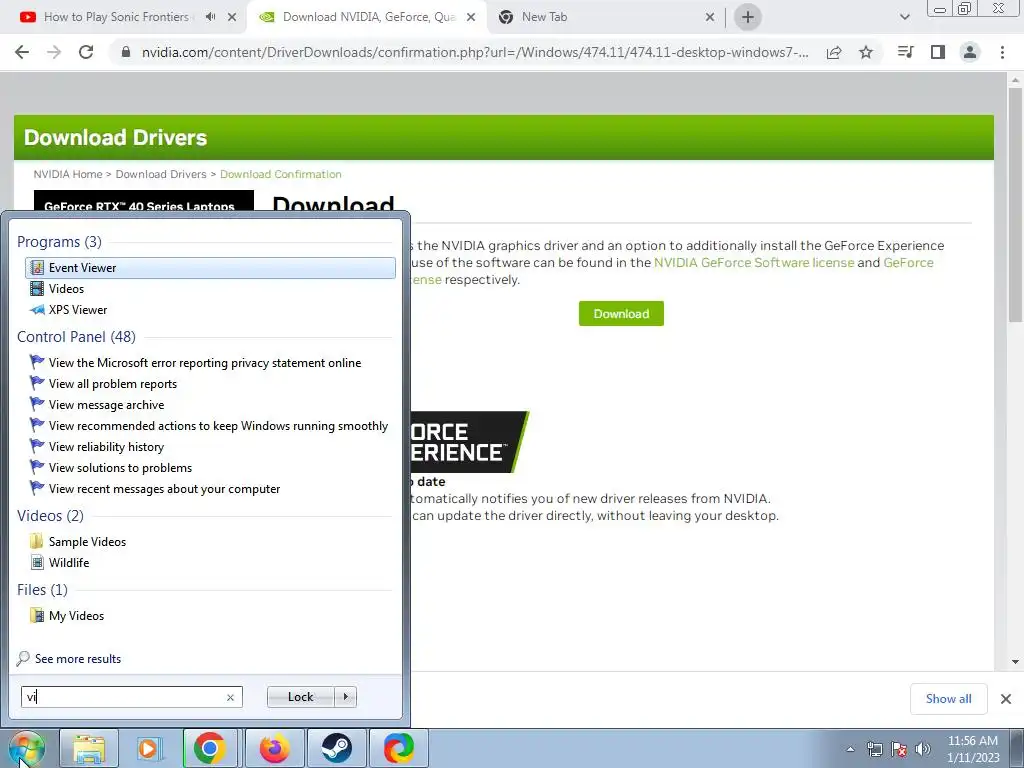Open a new browser tab with plus button
1024x768 pixels.
pyautogui.click(x=748, y=17)
